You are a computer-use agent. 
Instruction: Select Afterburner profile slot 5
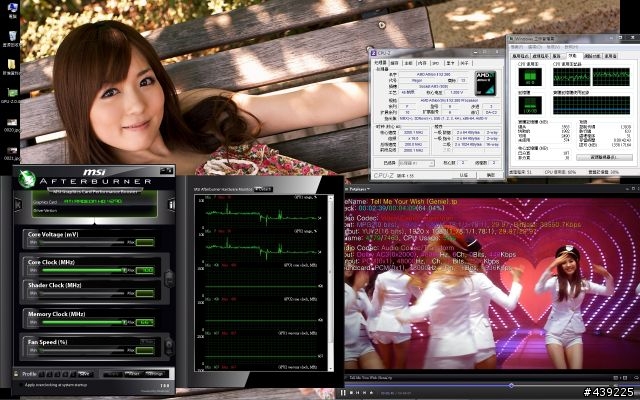[73, 374]
